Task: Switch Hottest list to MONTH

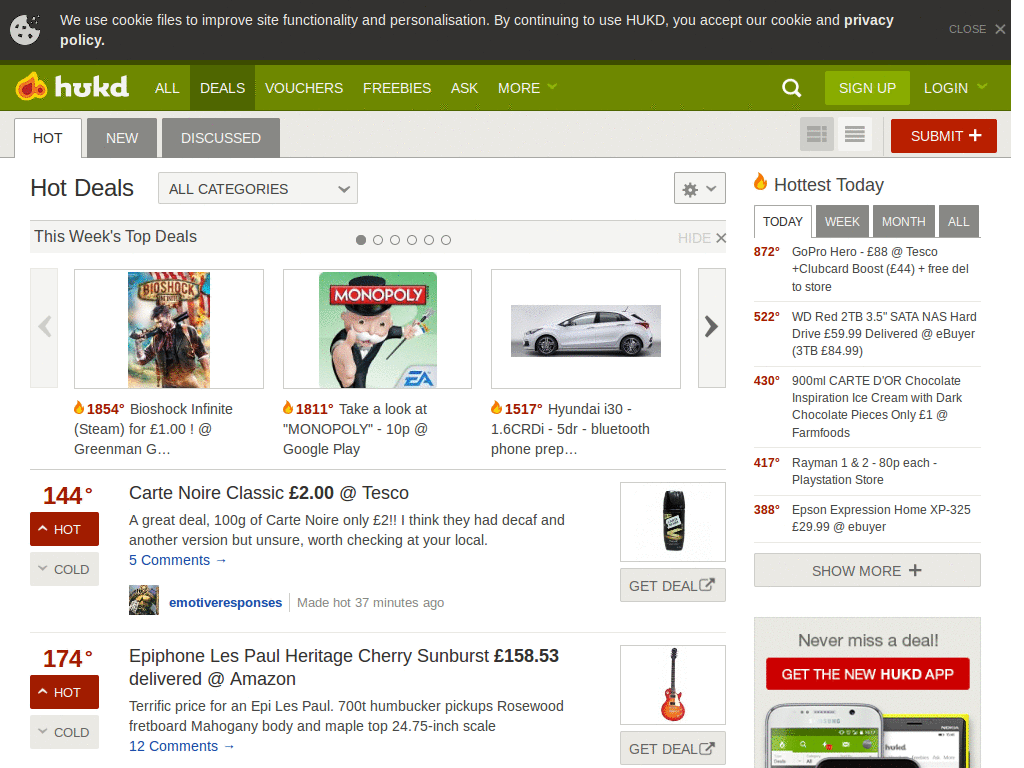Action: tap(904, 222)
